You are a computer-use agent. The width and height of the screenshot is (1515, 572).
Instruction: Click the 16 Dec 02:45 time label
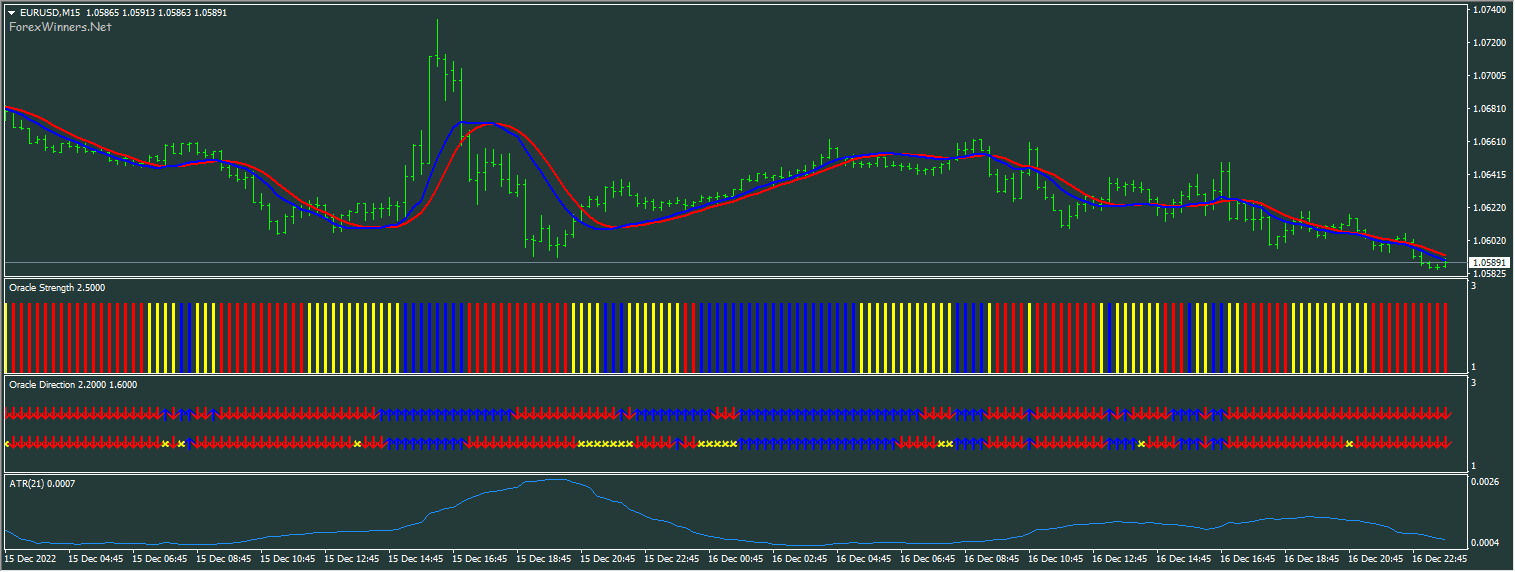click(x=801, y=558)
